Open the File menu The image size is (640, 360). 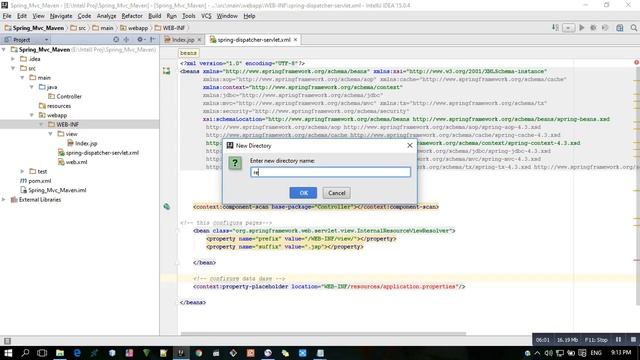[7, 16]
